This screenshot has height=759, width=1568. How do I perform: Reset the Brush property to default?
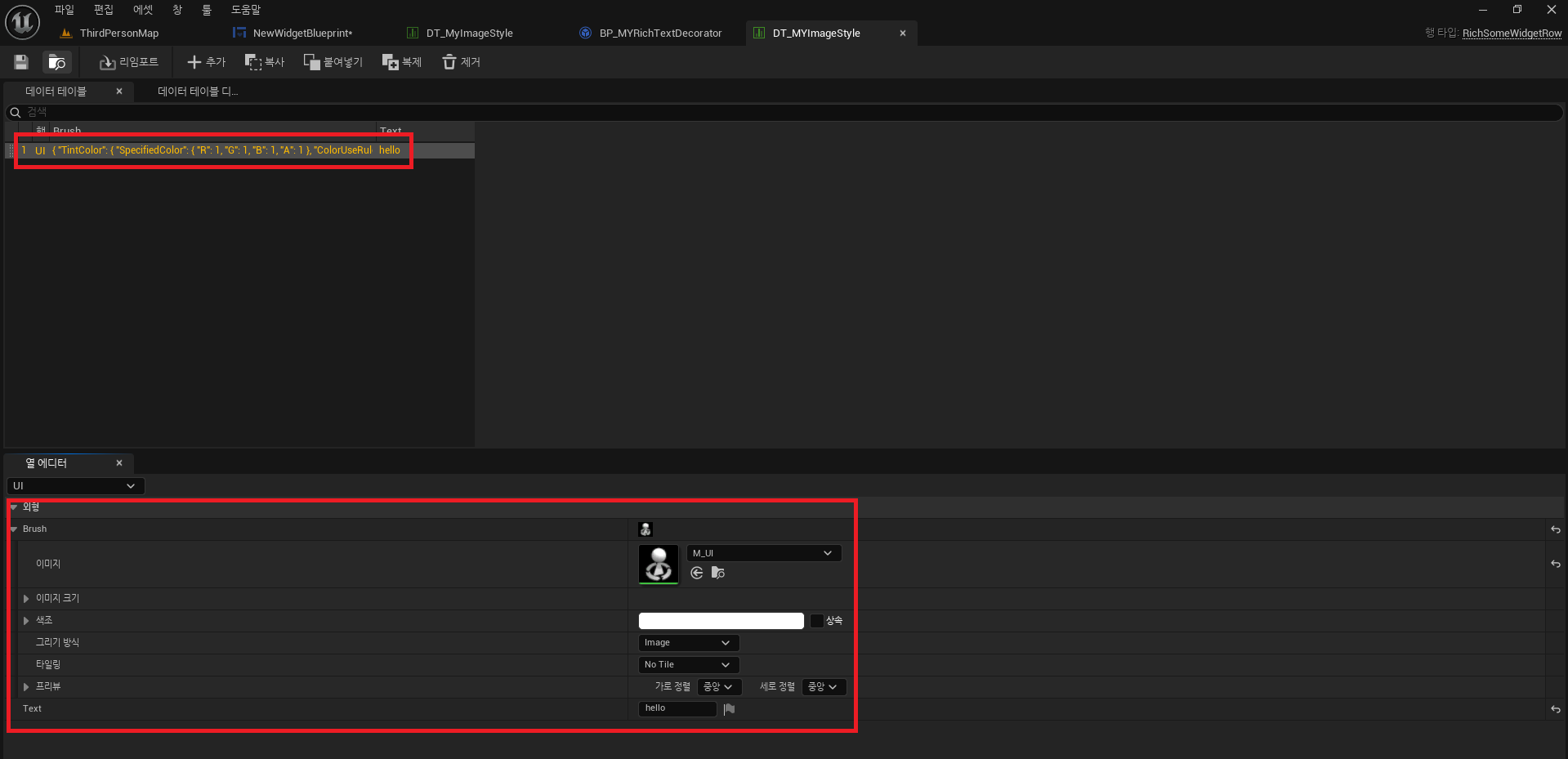click(x=1556, y=529)
